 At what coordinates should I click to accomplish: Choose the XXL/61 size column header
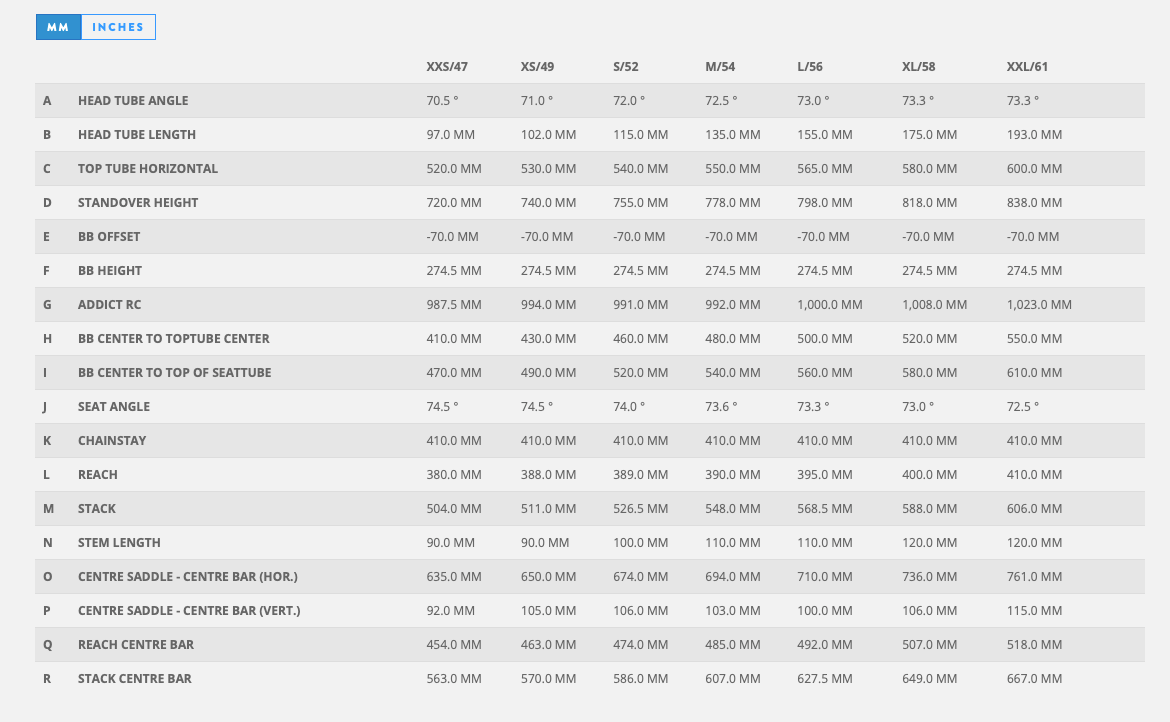coord(1027,67)
